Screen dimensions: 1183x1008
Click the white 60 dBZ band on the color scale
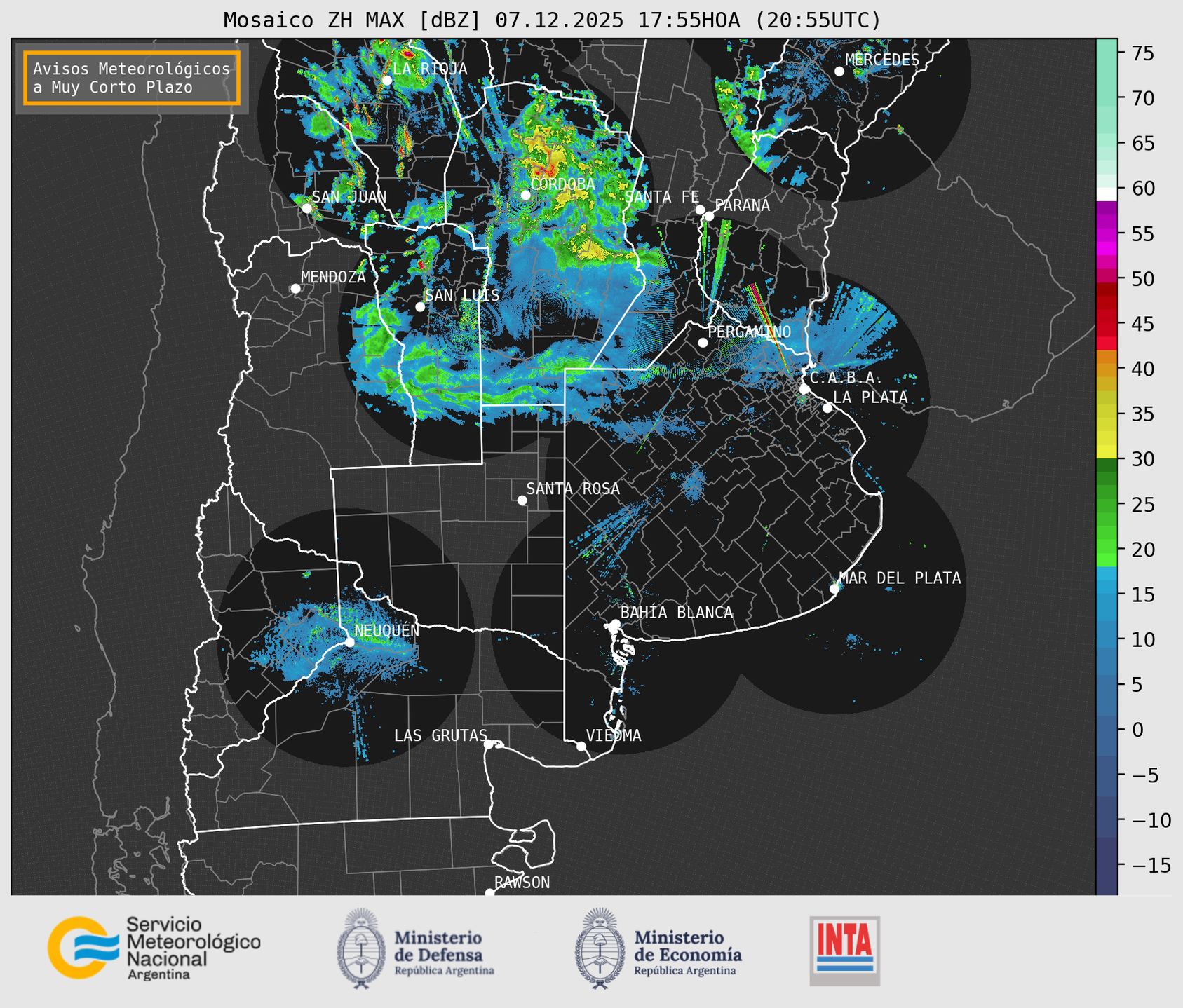pos(1107,193)
